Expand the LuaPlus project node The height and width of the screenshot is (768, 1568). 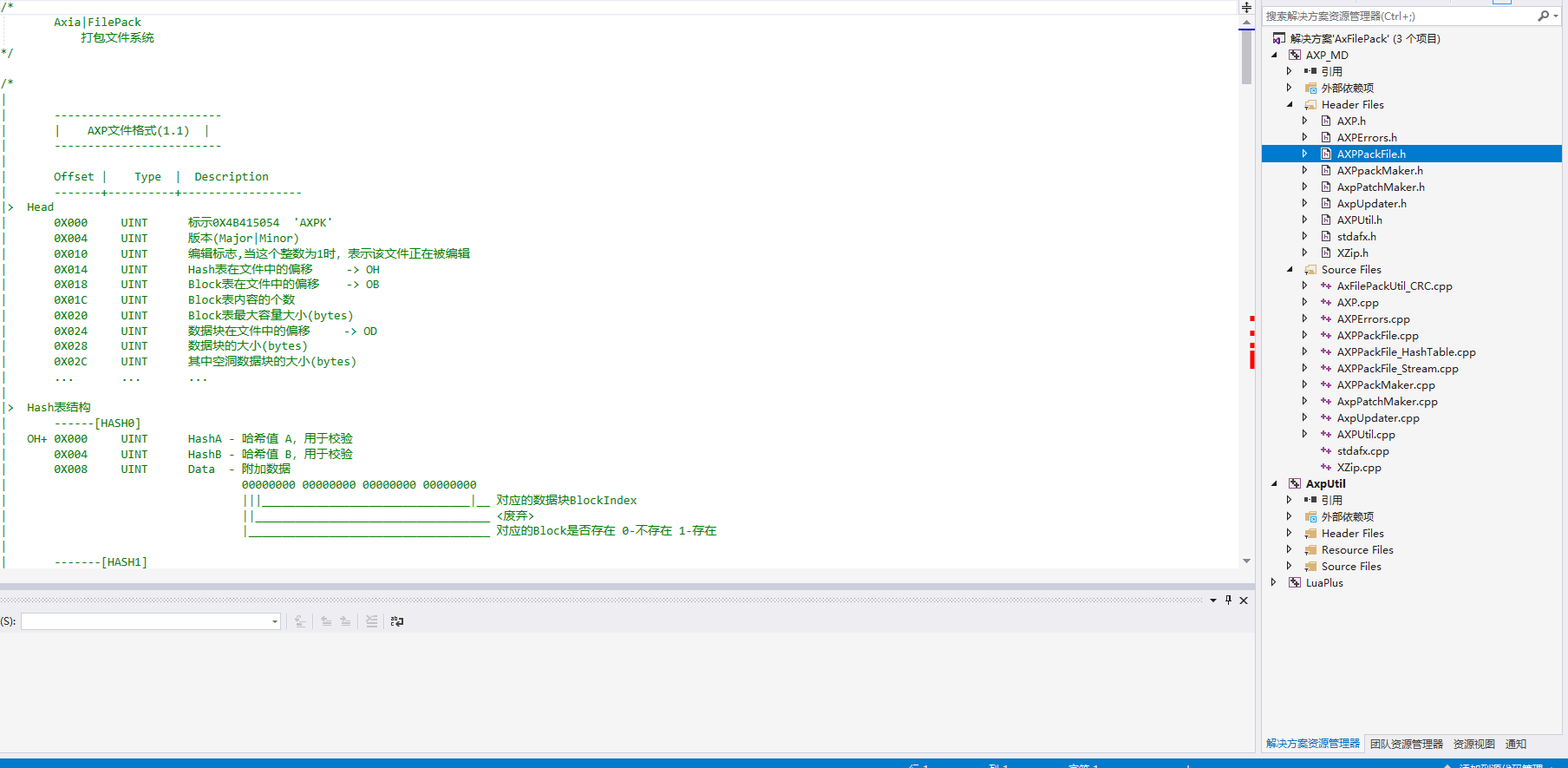(x=1274, y=582)
